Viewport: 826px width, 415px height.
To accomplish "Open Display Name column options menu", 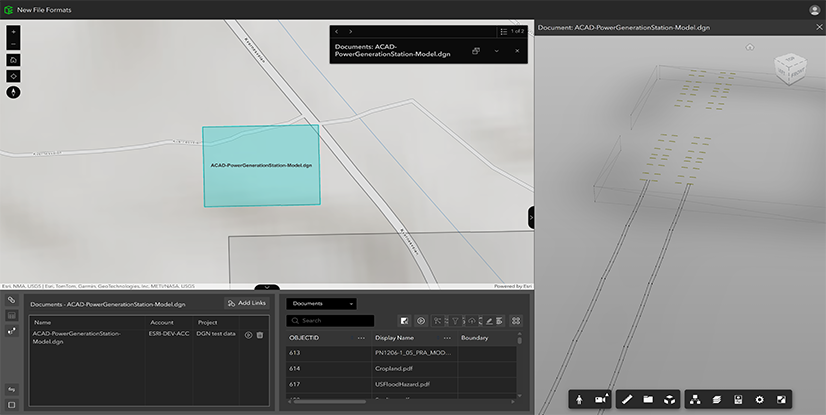I will click(447, 338).
